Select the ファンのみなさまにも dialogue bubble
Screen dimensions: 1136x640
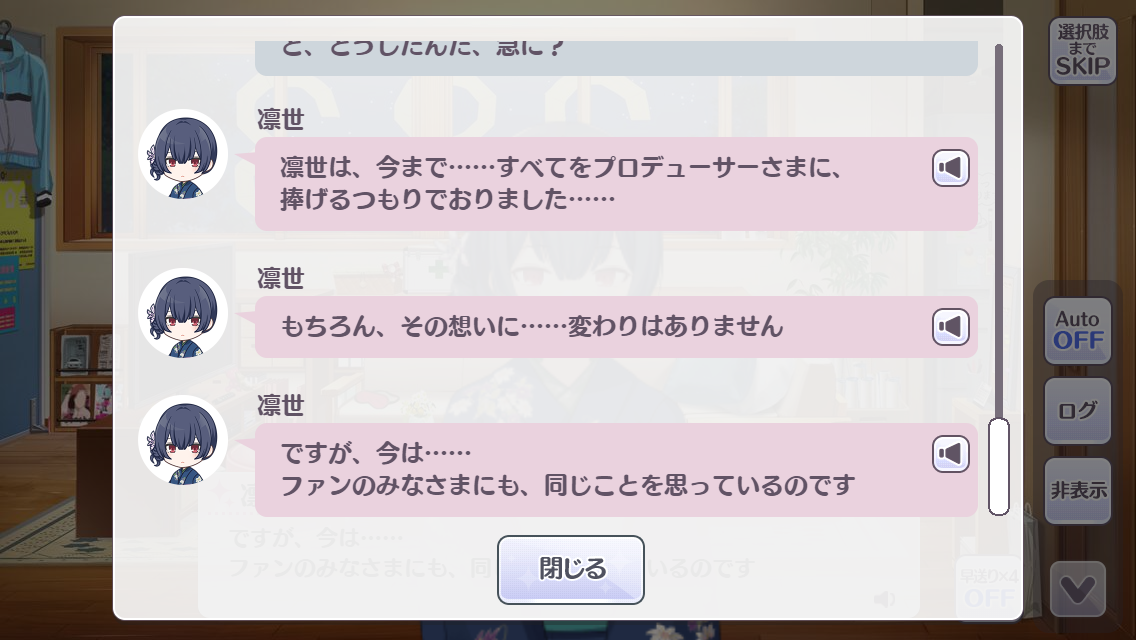point(617,470)
